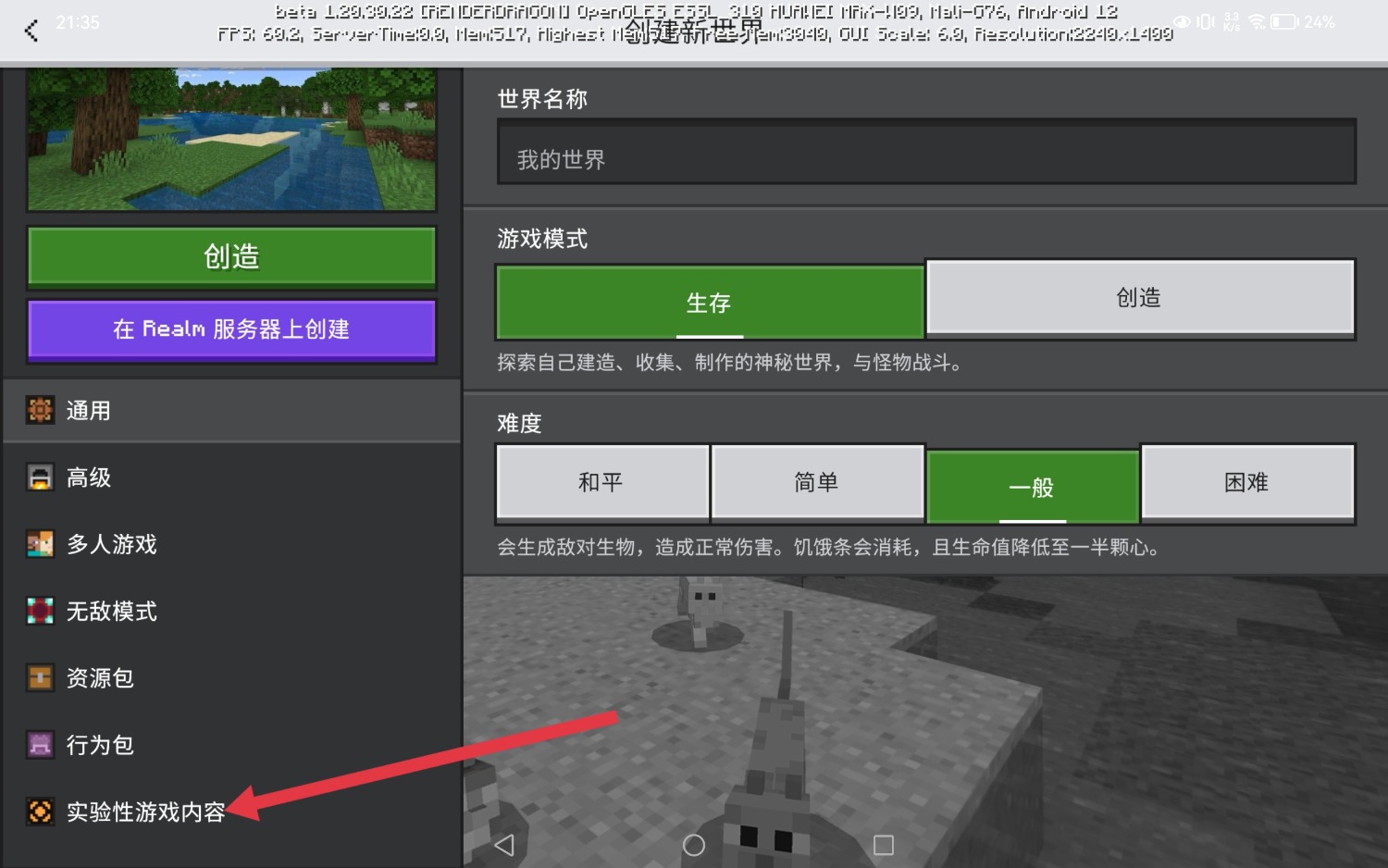Open the 行为包 tab
The image size is (1388, 868).
[231, 745]
